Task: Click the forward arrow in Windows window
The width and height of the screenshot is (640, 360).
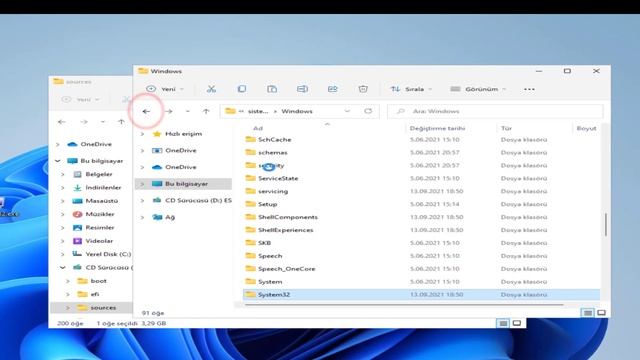Action: tap(169, 111)
